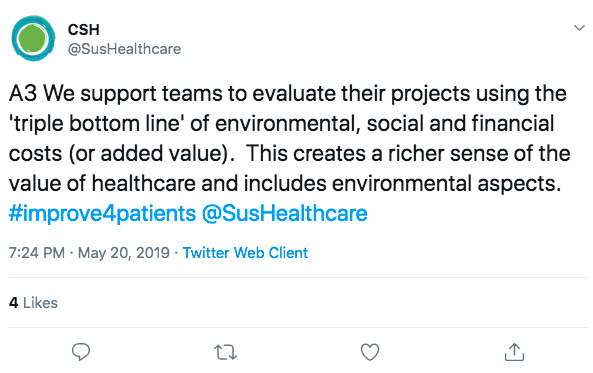Open the #improve4patients hashtag
Viewport: 593px width, 373px height.
click(x=102, y=213)
